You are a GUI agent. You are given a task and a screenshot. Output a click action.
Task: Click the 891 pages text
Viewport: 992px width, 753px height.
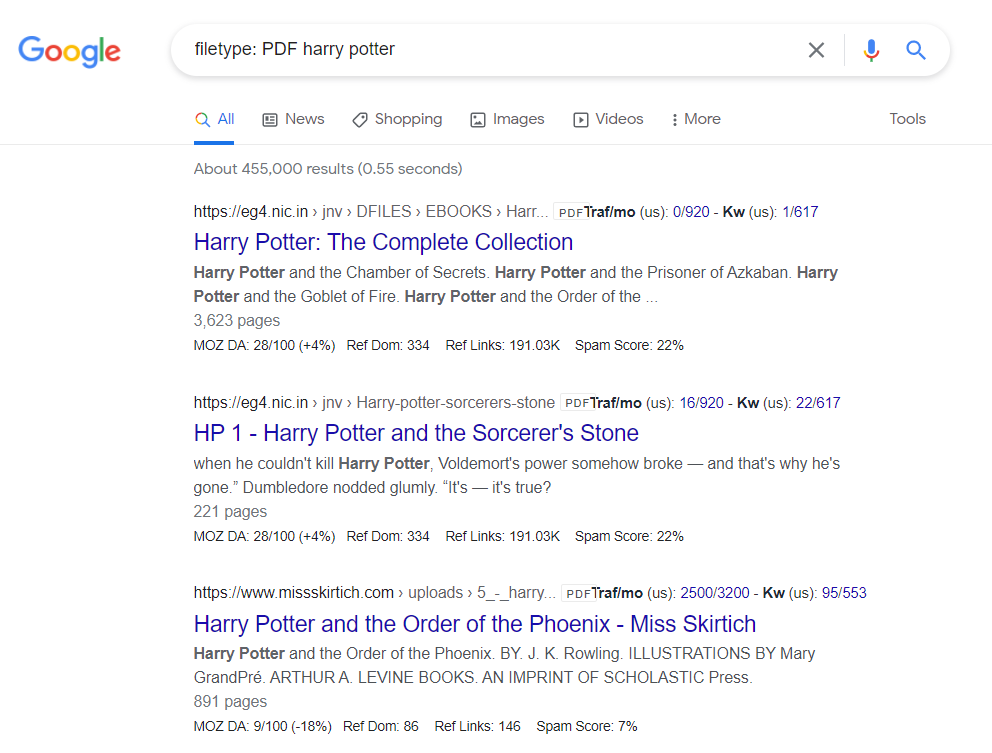(x=230, y=702)
